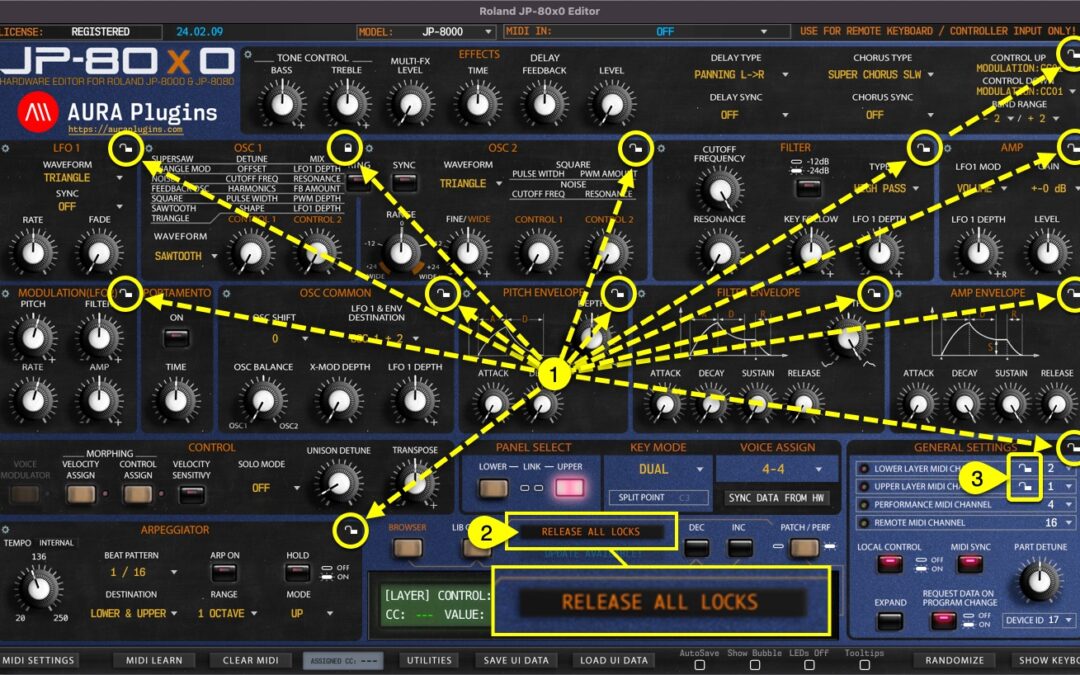Image resolution: width=1080 pixels, height=675 pixels.
Task: Click lock icon for LOWER LAYER MIDI CHANNEL
Action: (1026, 470)
